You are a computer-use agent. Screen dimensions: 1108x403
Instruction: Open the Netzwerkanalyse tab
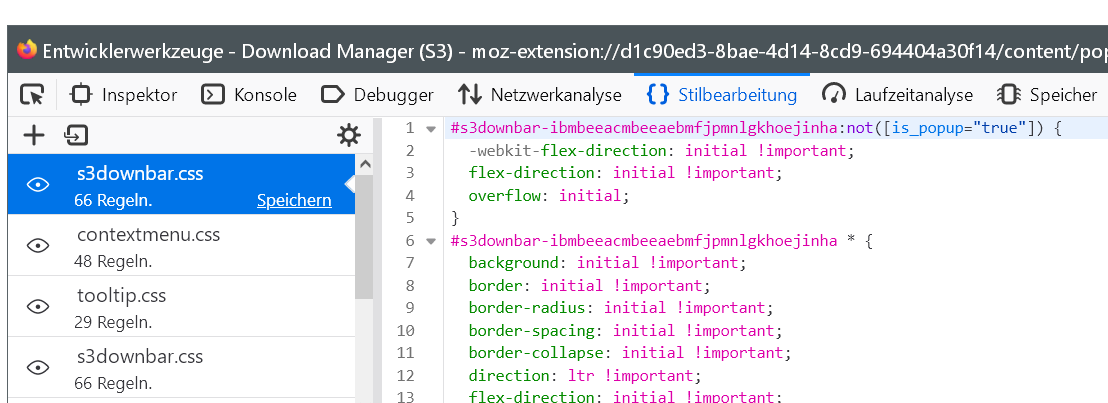[x=539, y=95]
